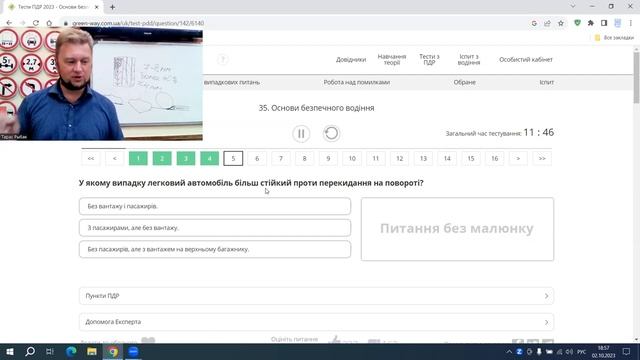Launch Microsoft Edge from taskbar
This screenshot has height=360, width=640.
click(x=71, y=351)
